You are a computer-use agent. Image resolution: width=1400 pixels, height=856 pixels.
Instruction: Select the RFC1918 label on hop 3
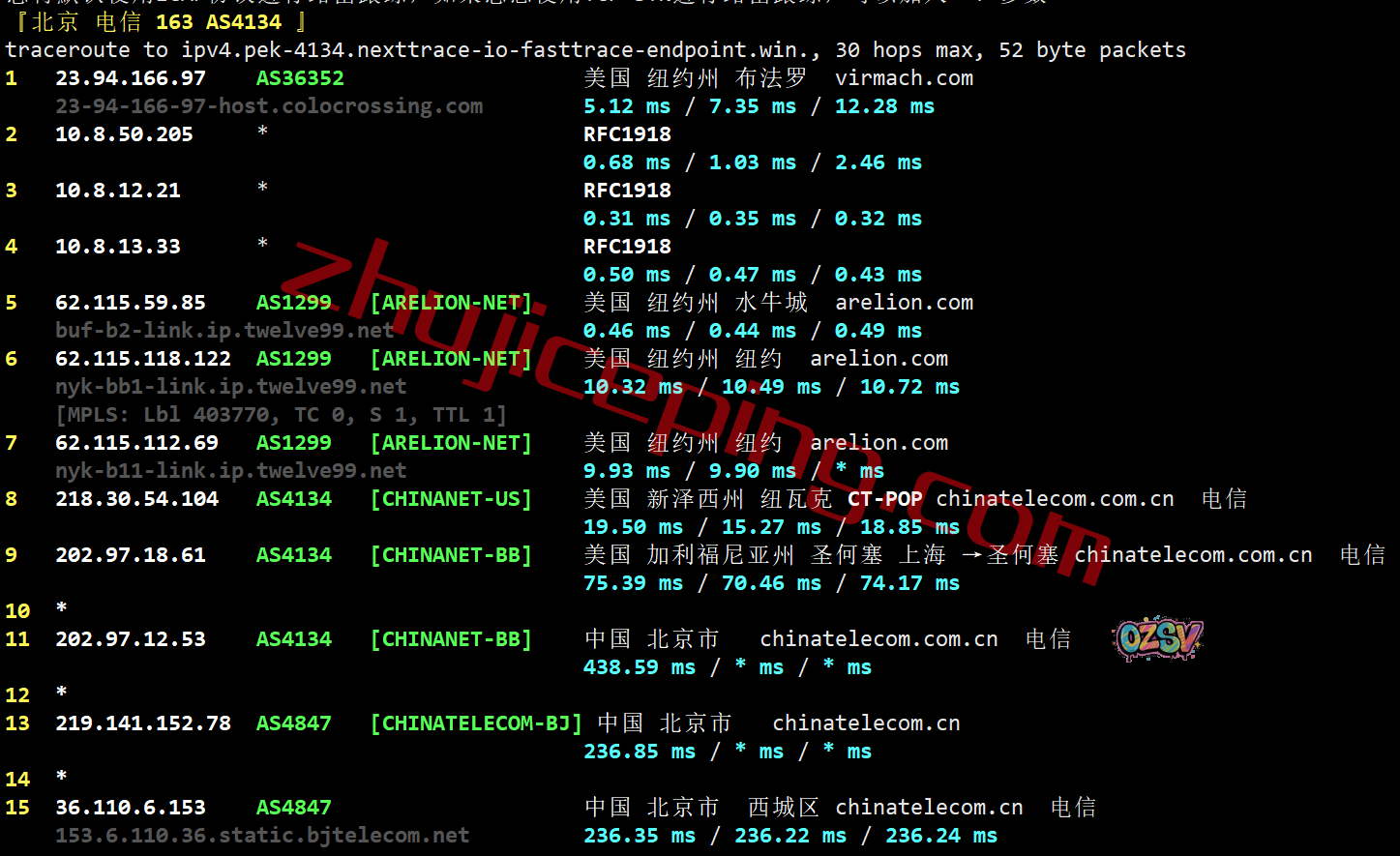click(x=627, y=191)
